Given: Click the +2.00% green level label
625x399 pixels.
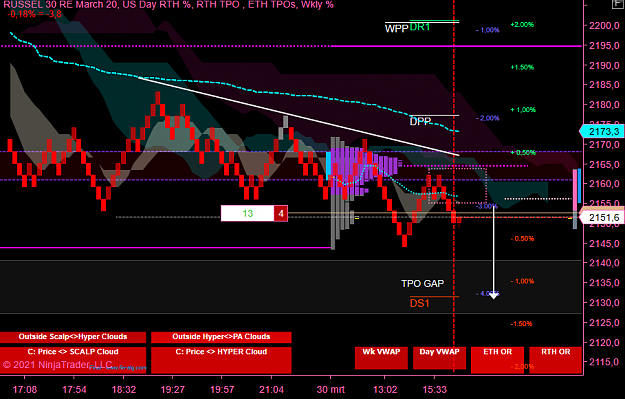Looking at the screenshot, I should (x=522, y=24).
